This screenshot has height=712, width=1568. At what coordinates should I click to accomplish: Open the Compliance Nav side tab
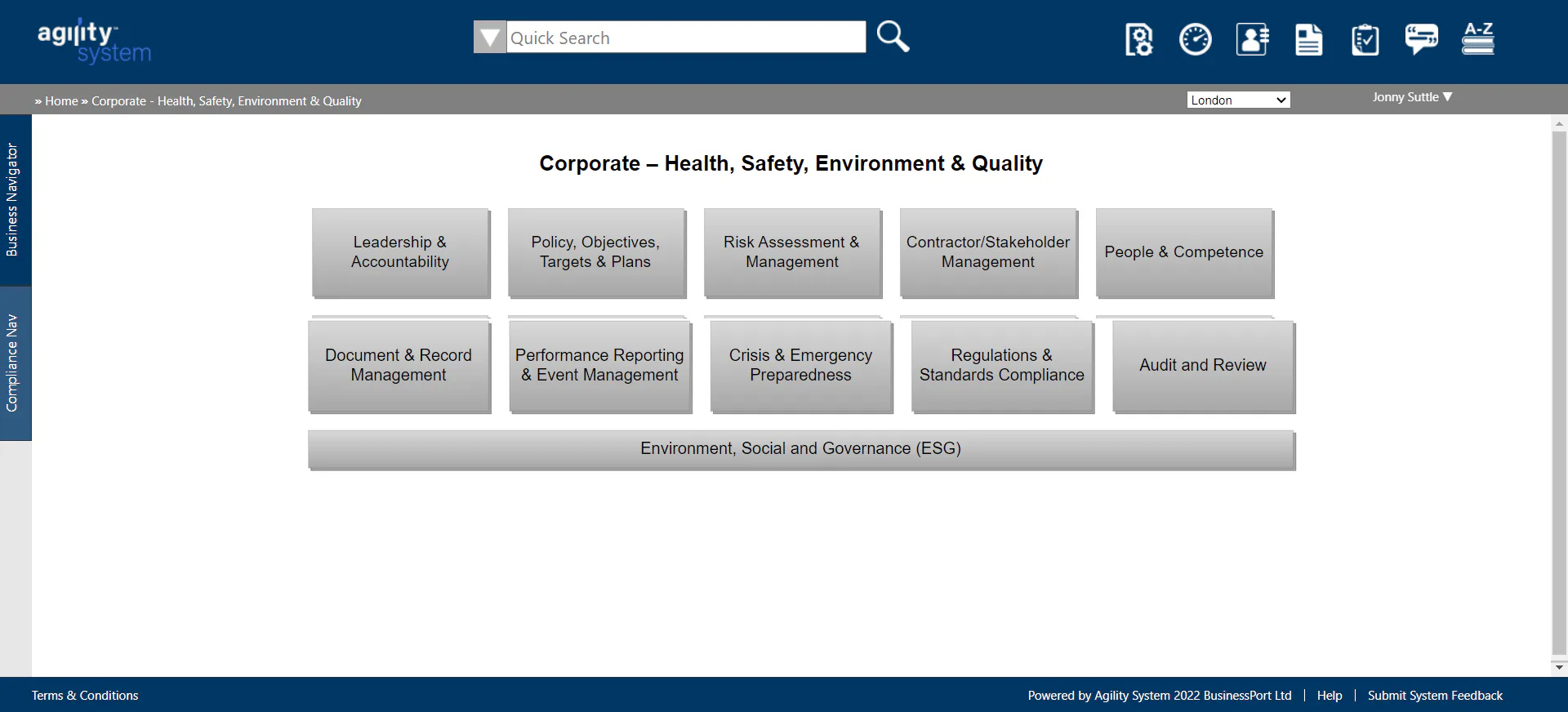[12, 363]
